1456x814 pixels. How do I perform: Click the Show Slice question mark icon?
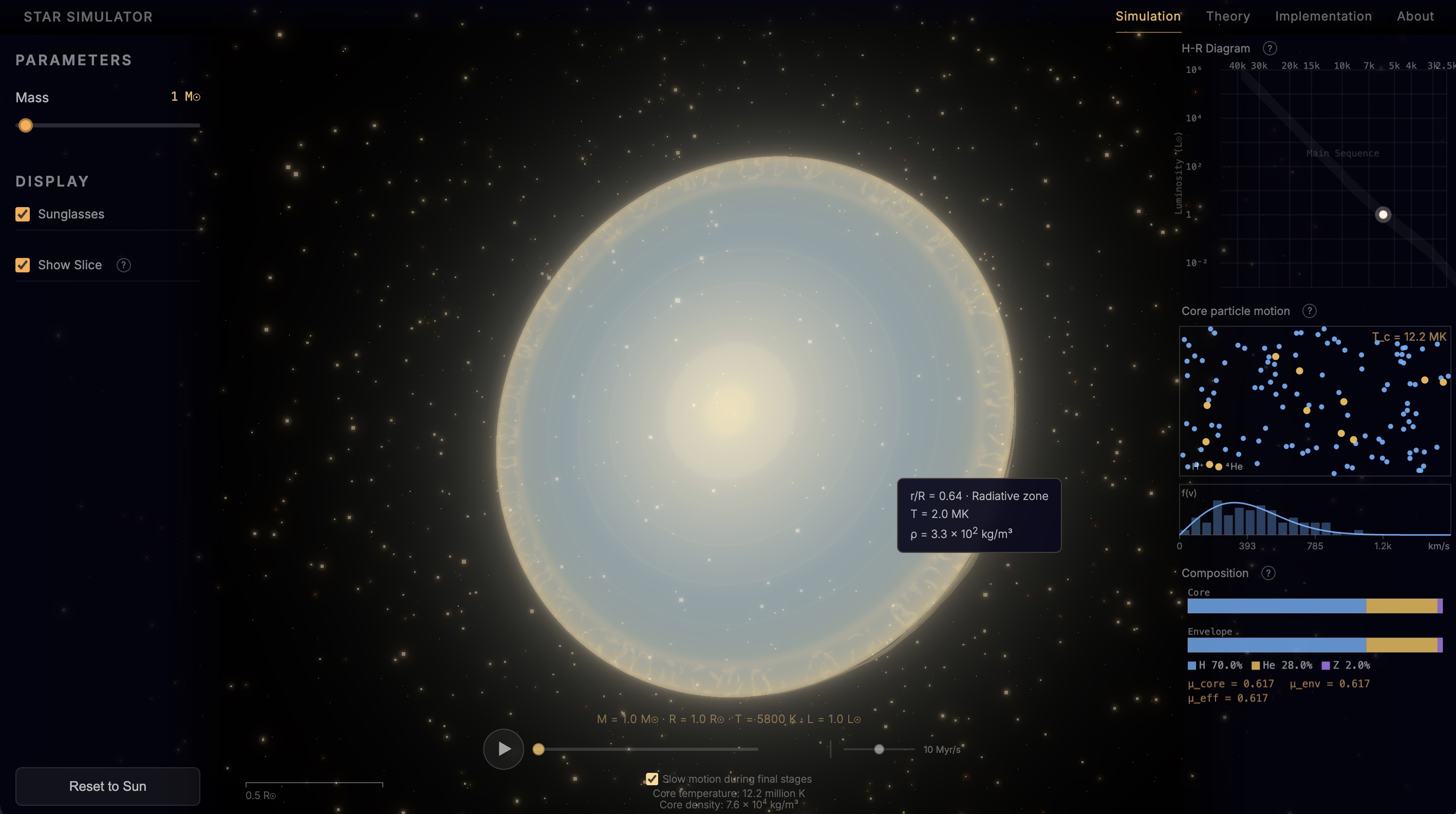(124, 265)
